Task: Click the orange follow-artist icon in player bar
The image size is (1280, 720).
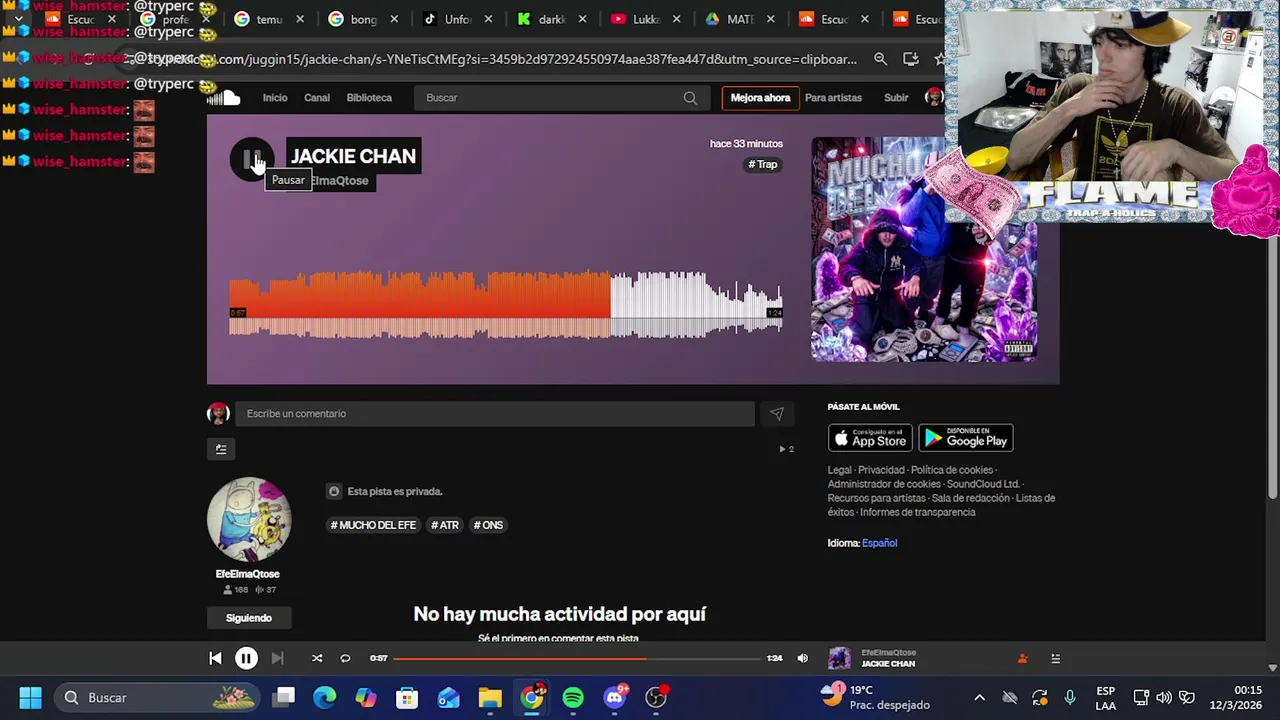Action: [x=1022, y=658]
